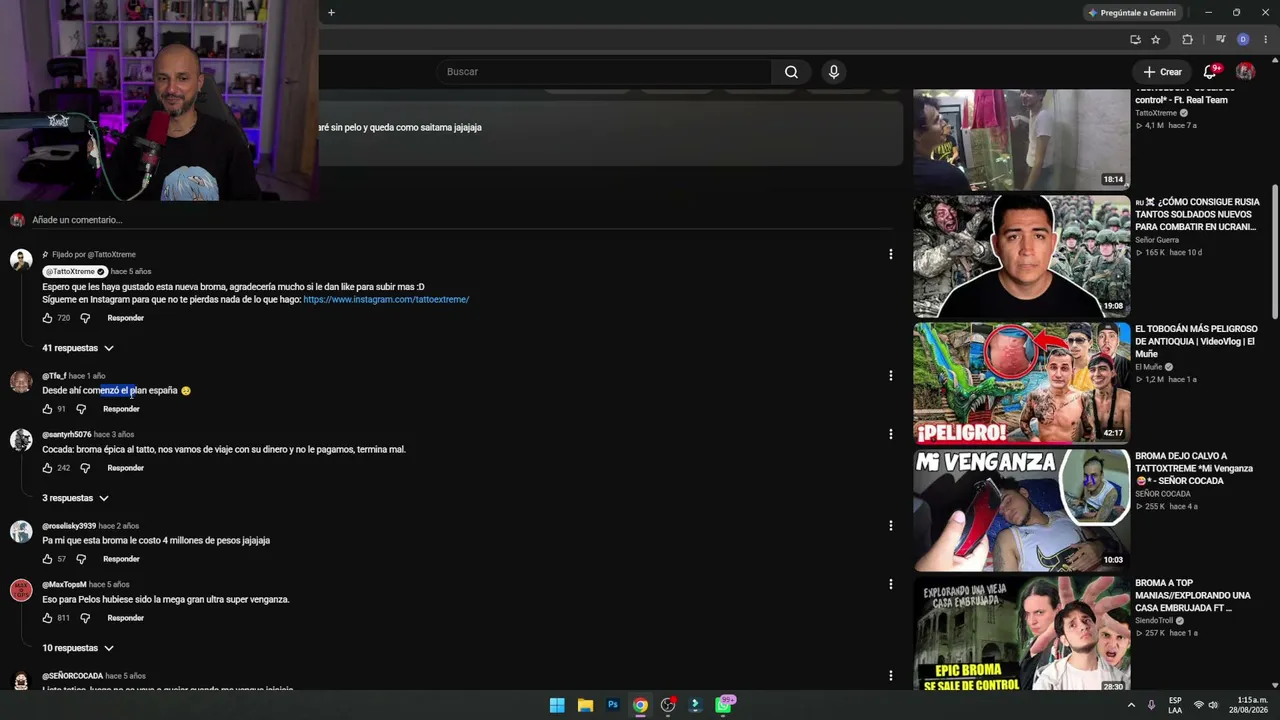
Task: Open the BROMA DEJO CALVO A TATTOXTREME title
Action: tap(1194, 468)
